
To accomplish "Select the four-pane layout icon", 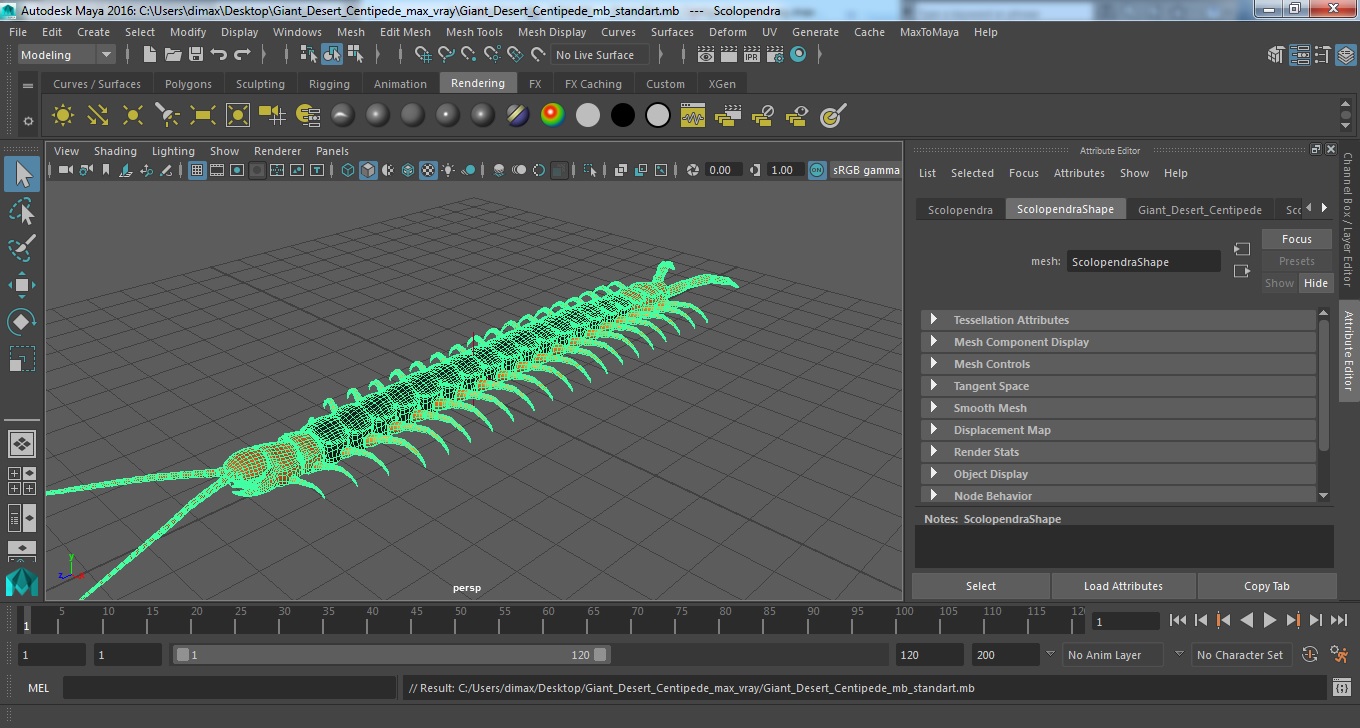I will tap(22, 481).
